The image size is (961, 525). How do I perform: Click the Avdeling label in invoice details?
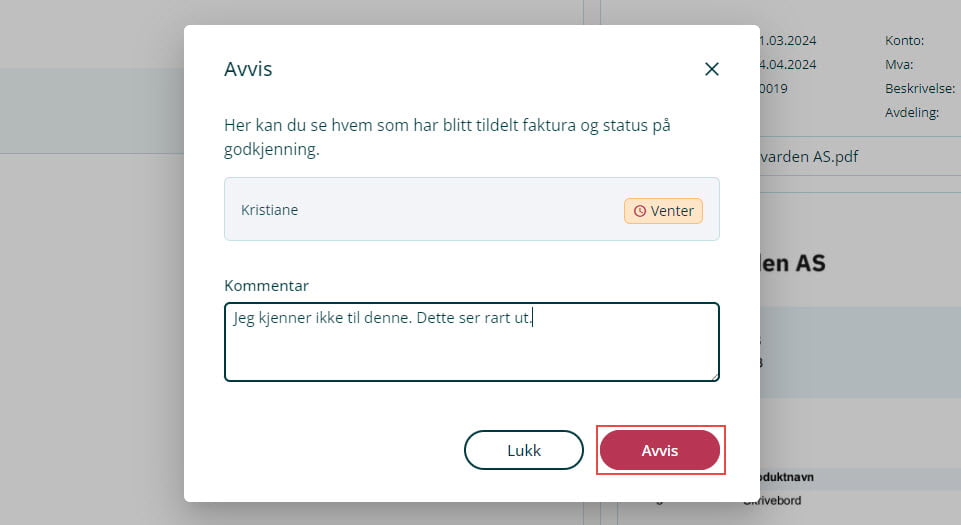click(912, 113)
